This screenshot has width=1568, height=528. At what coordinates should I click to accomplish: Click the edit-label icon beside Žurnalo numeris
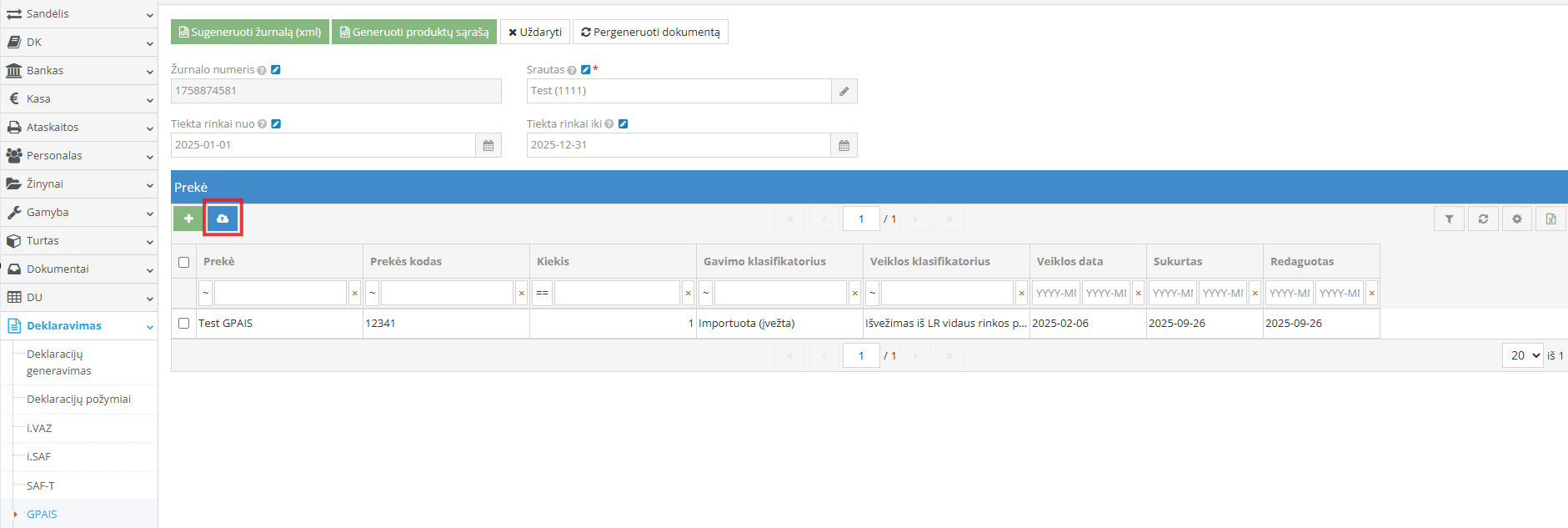(x=276, y=70)
